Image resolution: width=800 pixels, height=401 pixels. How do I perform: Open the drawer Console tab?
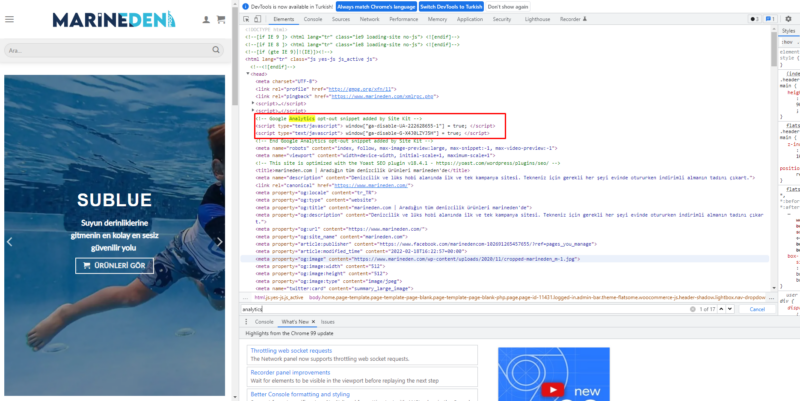point(264,322)
